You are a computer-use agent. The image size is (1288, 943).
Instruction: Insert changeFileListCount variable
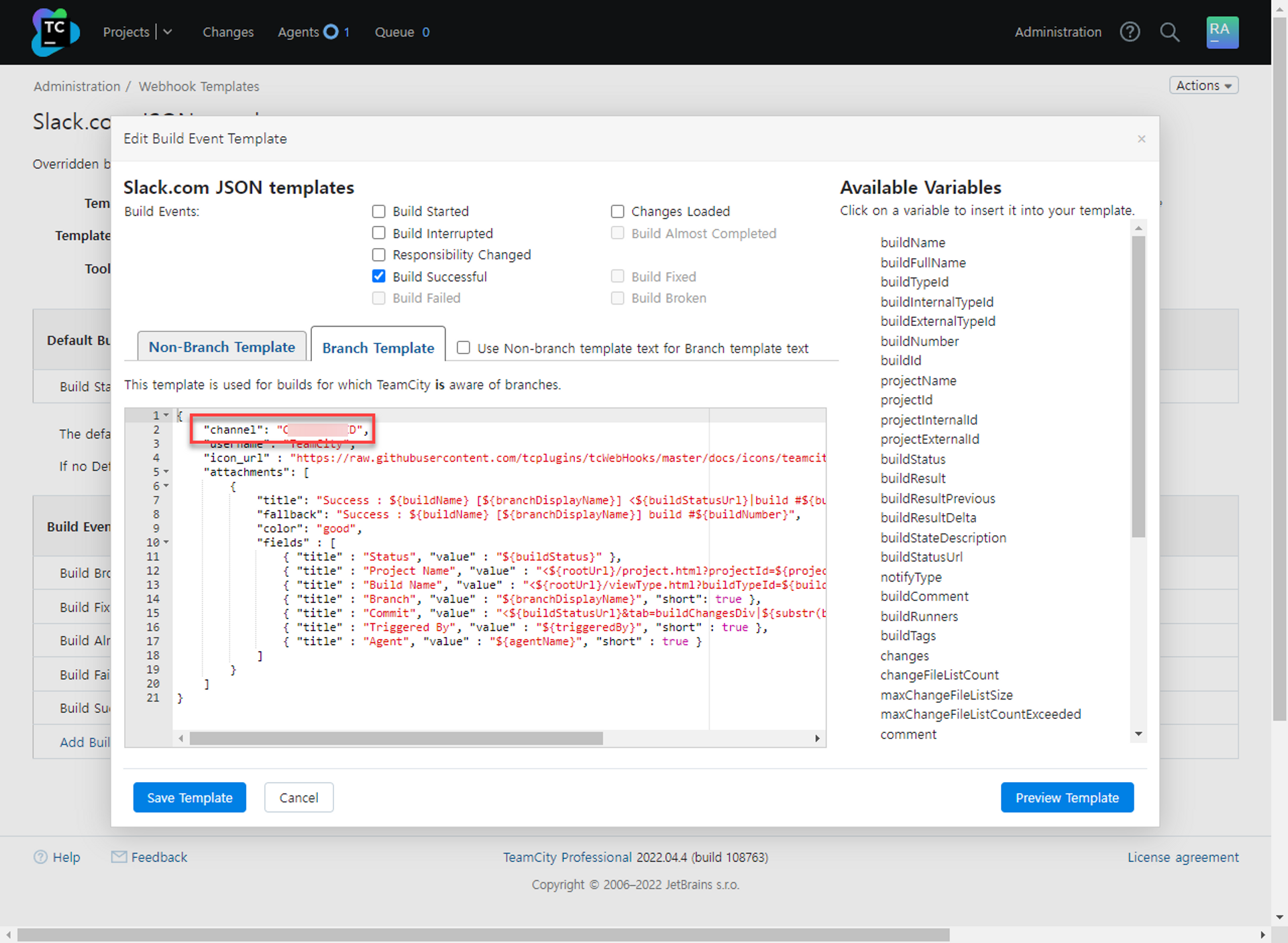[939, 675]
